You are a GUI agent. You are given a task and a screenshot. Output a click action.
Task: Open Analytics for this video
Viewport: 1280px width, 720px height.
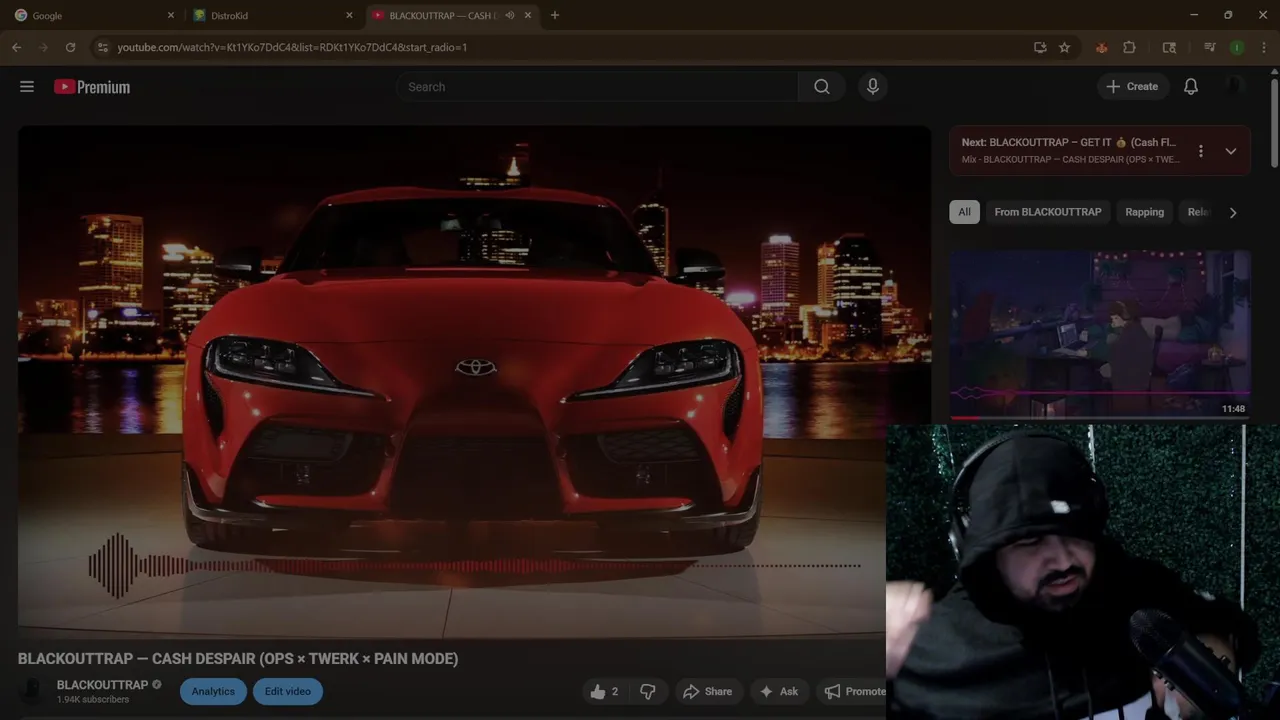[x=213, y=691]
